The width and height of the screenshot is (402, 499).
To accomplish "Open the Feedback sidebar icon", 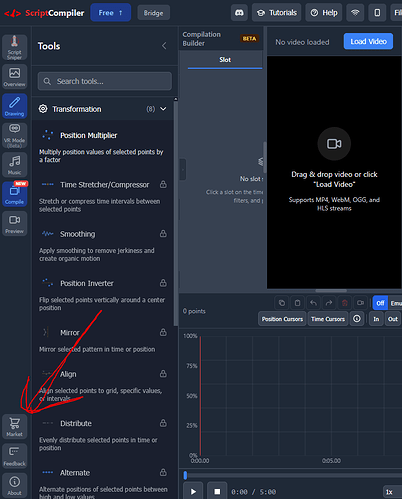I will click(14, 456).
